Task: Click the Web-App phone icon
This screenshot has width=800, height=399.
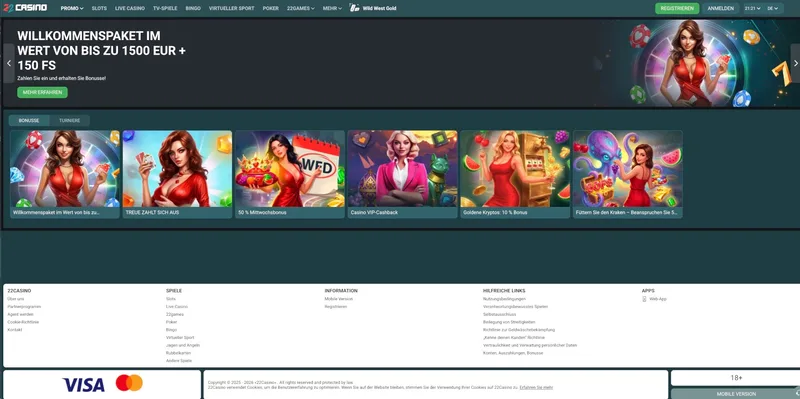Action: coord(645,299)
